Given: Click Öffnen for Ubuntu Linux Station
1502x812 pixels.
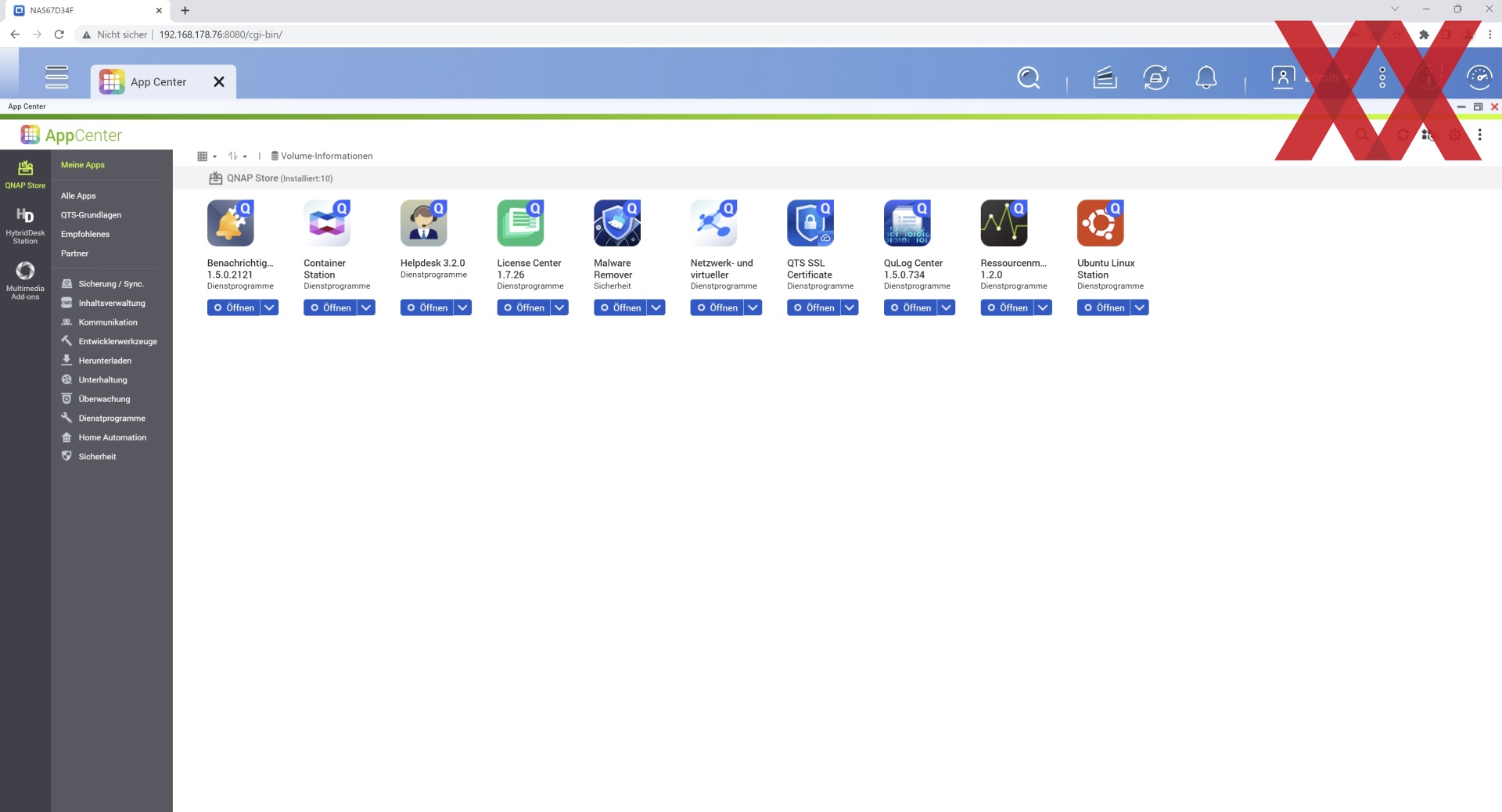Looking at the screenshot, I should click(x=1104, y=308).
